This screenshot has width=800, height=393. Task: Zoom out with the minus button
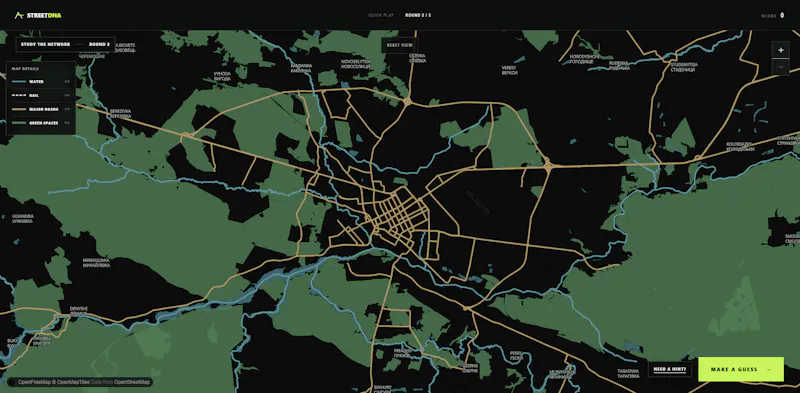(781, 67)
